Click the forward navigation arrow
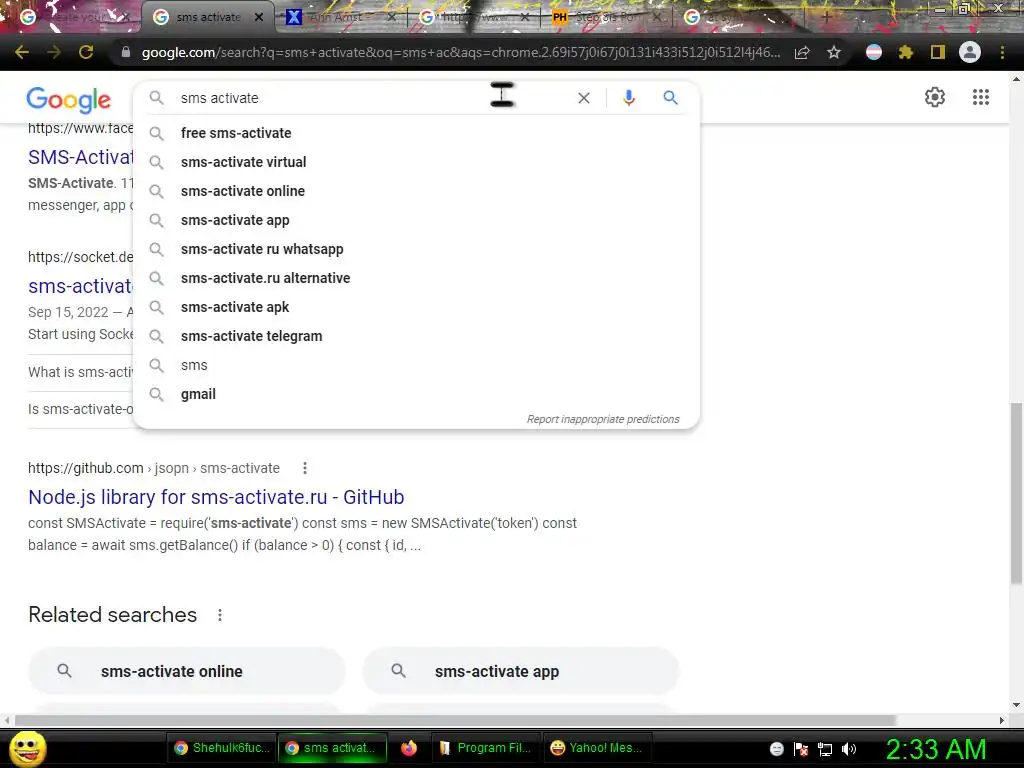This screenshot has height=768, width=1024. 54,52
